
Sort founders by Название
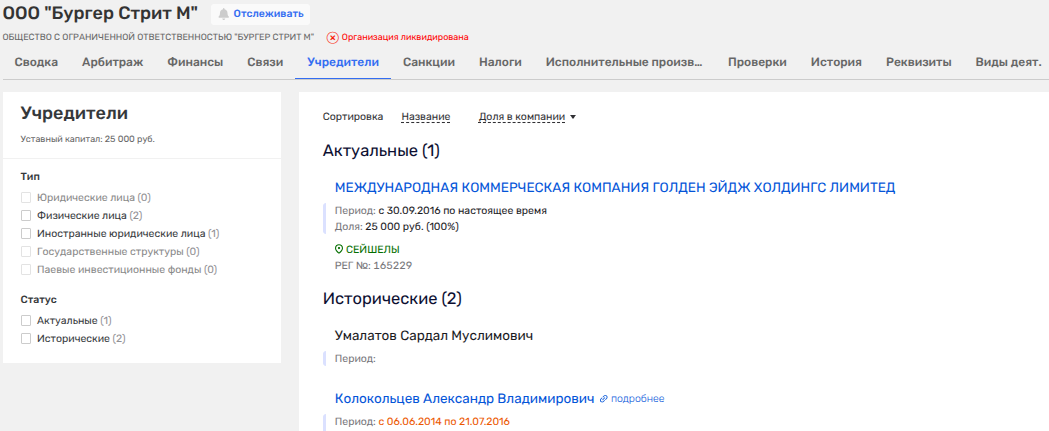(x=425, y=117)
